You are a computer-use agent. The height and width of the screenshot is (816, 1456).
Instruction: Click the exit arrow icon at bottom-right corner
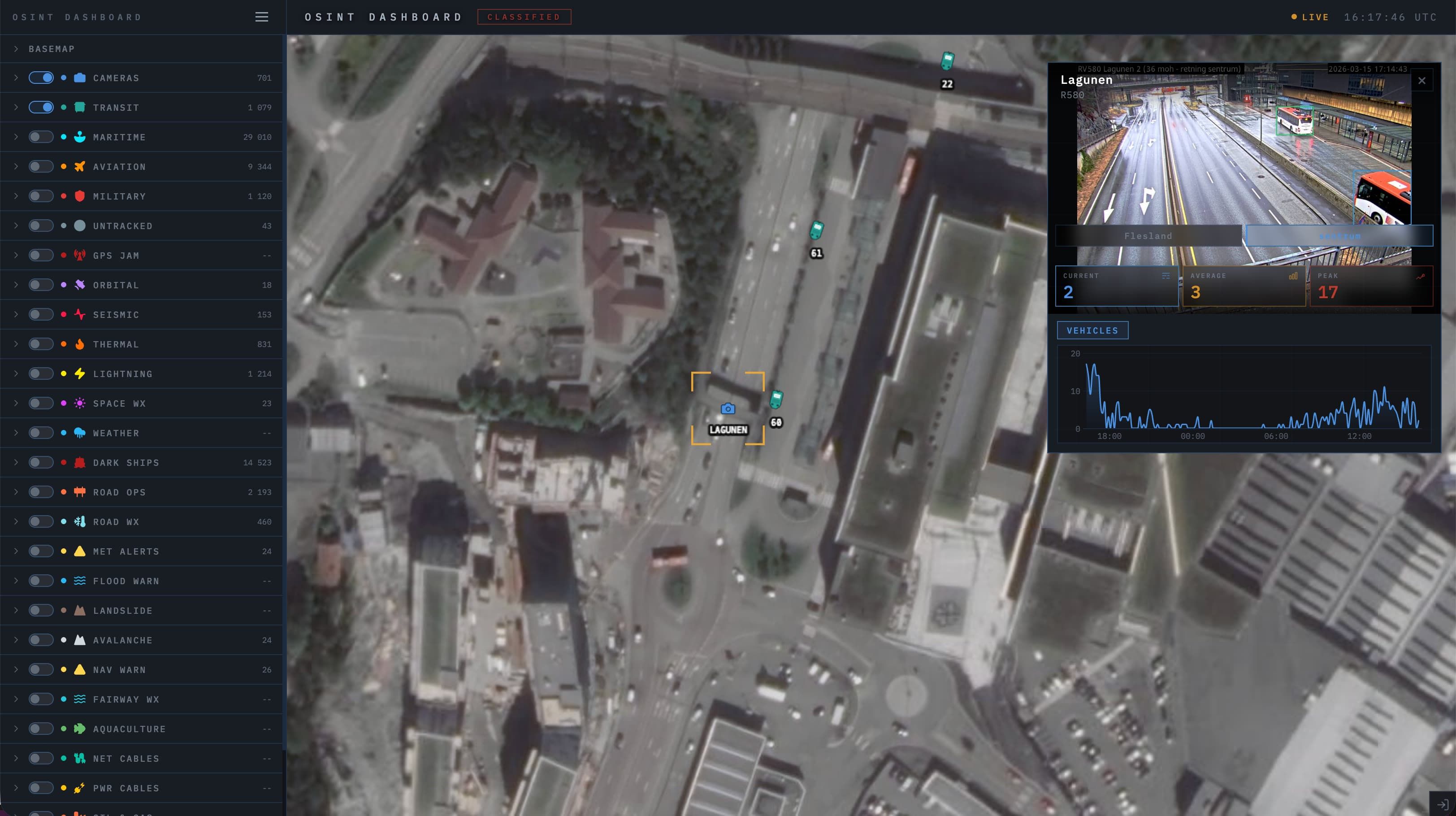(x=1443, y=804)
